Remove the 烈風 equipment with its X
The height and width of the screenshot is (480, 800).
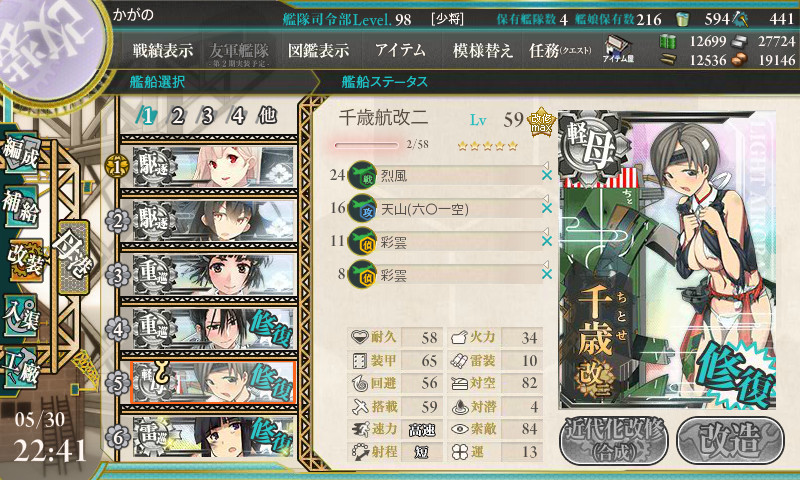pos(547,175)
